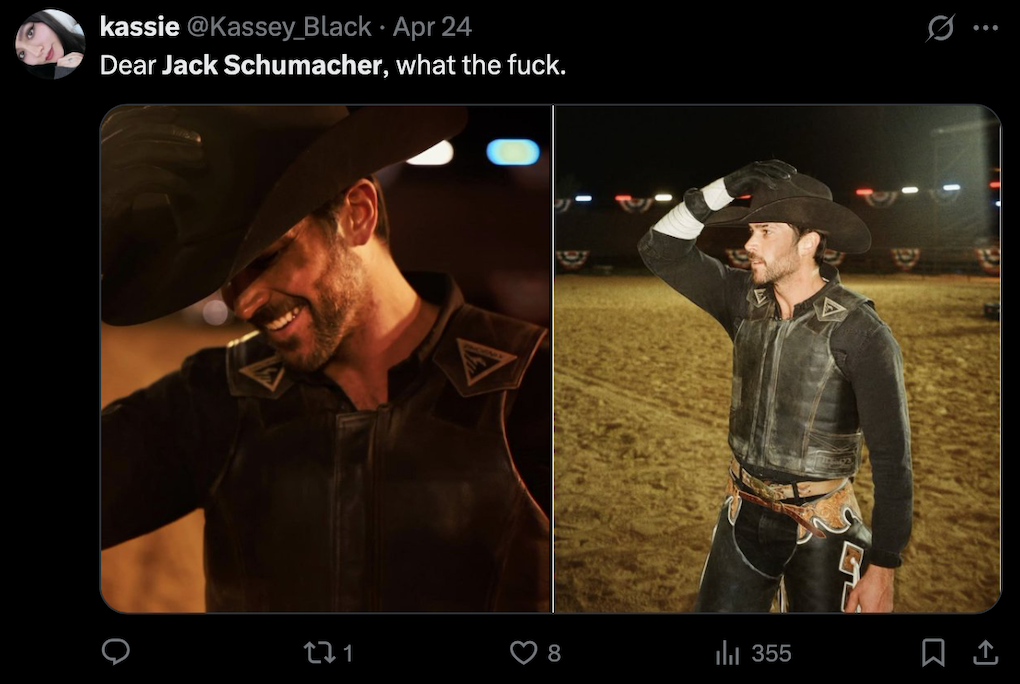Viewport: 1020px width, 684px height.
Task: Click the bolded name "Jack Schumacher"
Action: (x=271, y=65)
